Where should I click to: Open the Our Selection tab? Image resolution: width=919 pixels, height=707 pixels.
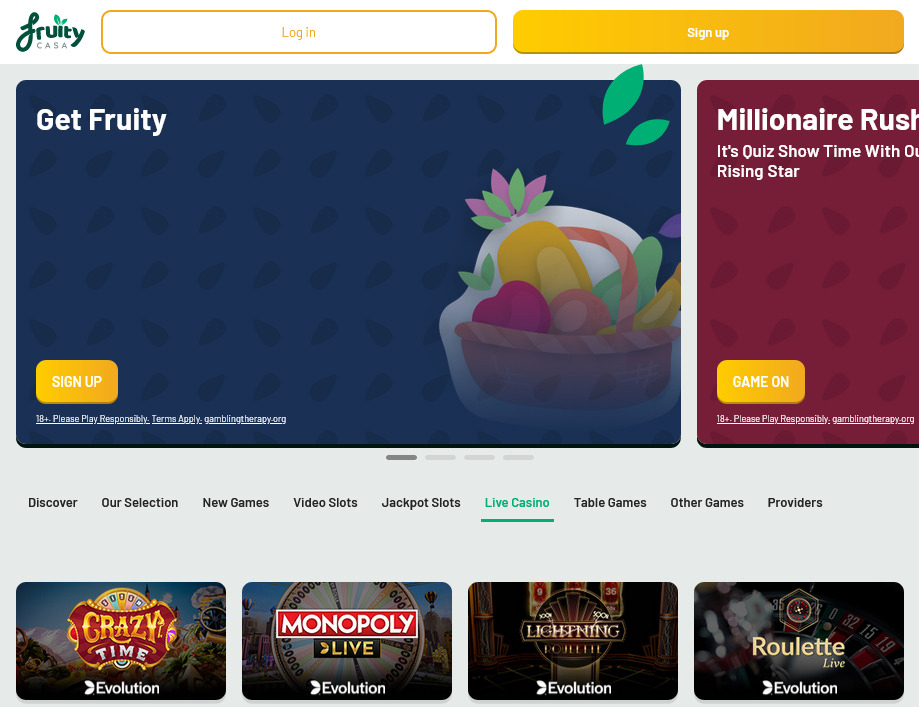coord(139,503)
